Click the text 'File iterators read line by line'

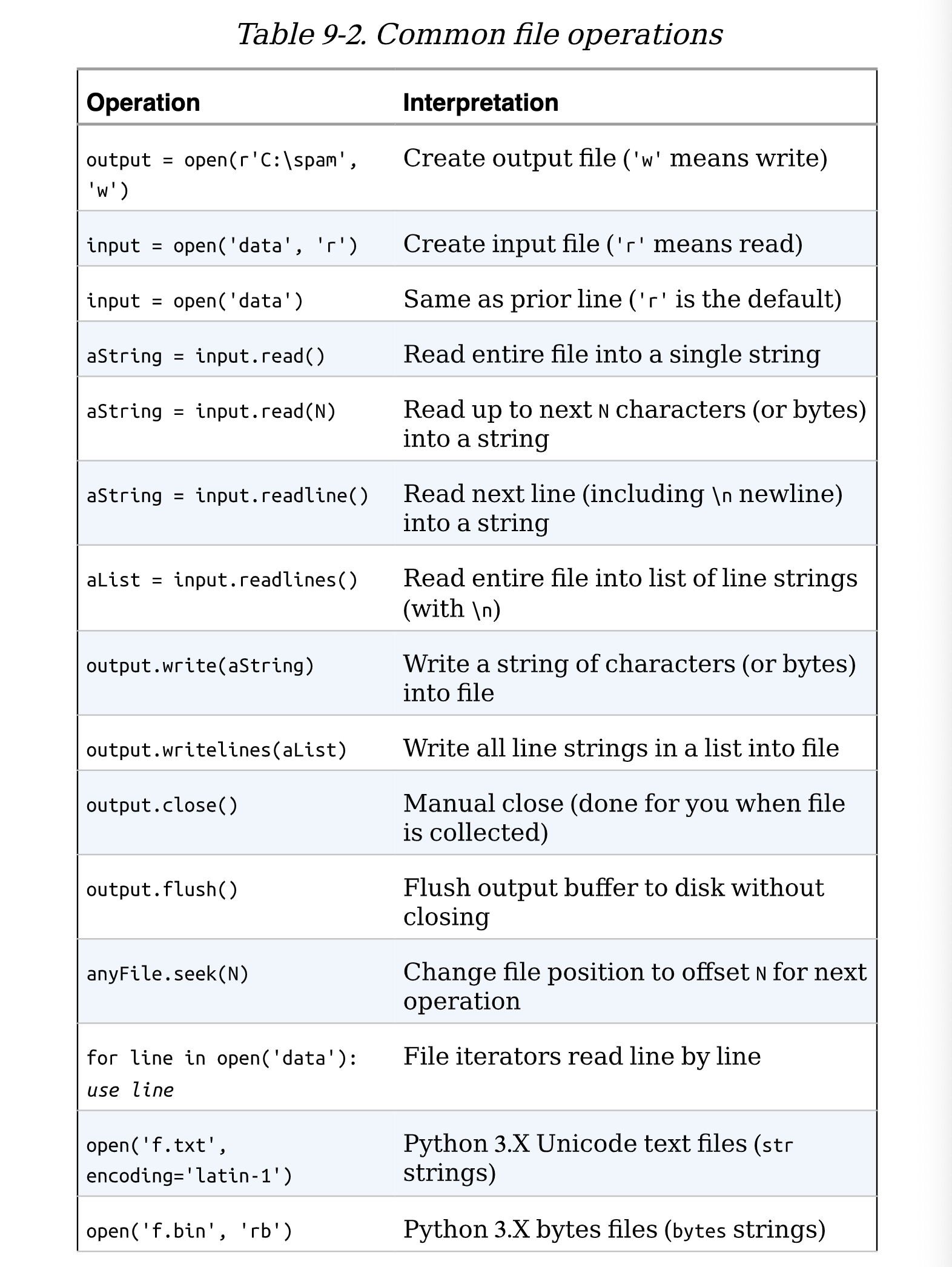point(582,1057)
